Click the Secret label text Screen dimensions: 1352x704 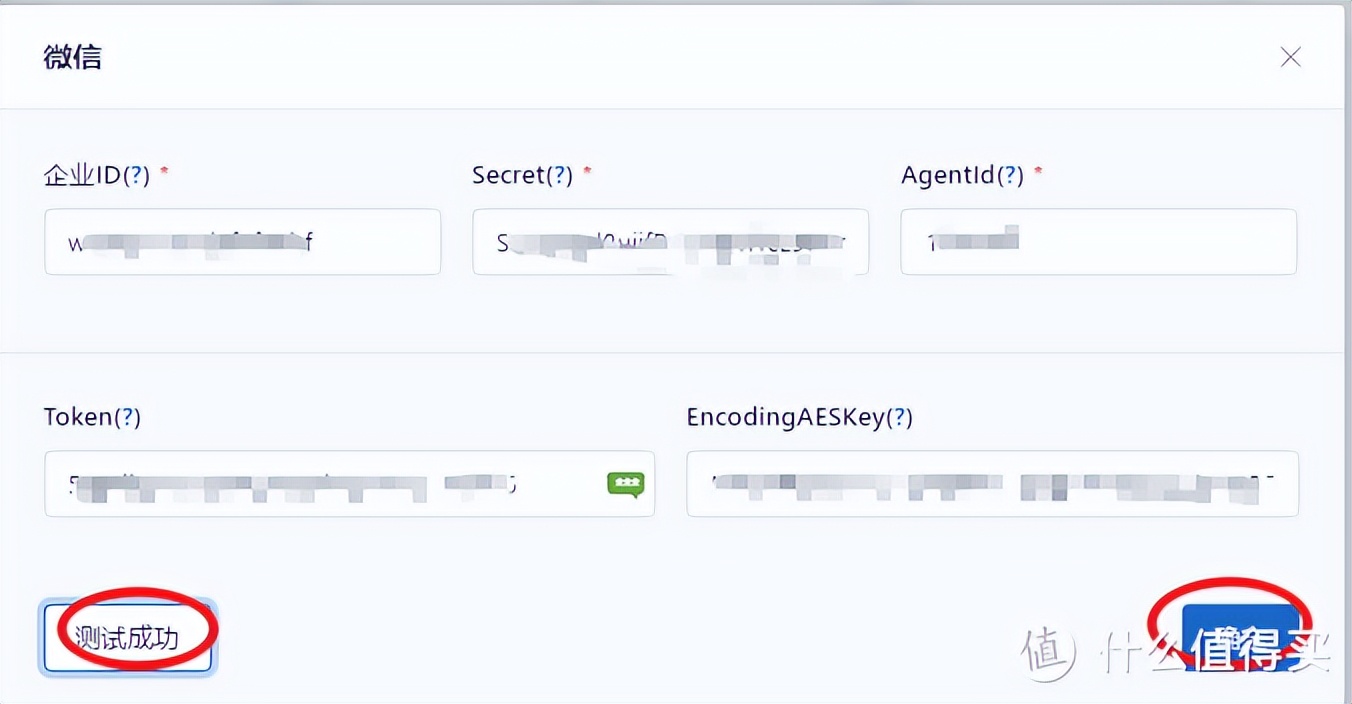point(507,176)
